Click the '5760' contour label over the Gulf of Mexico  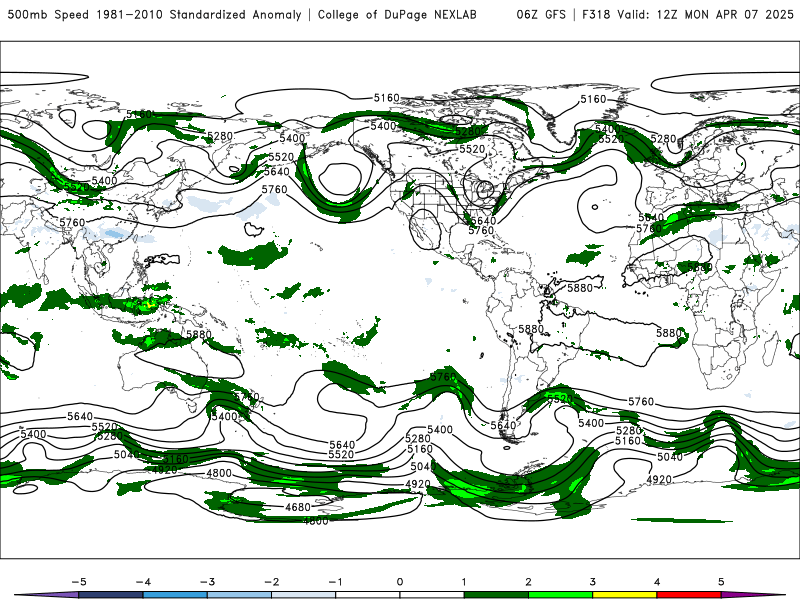point(481,231)
